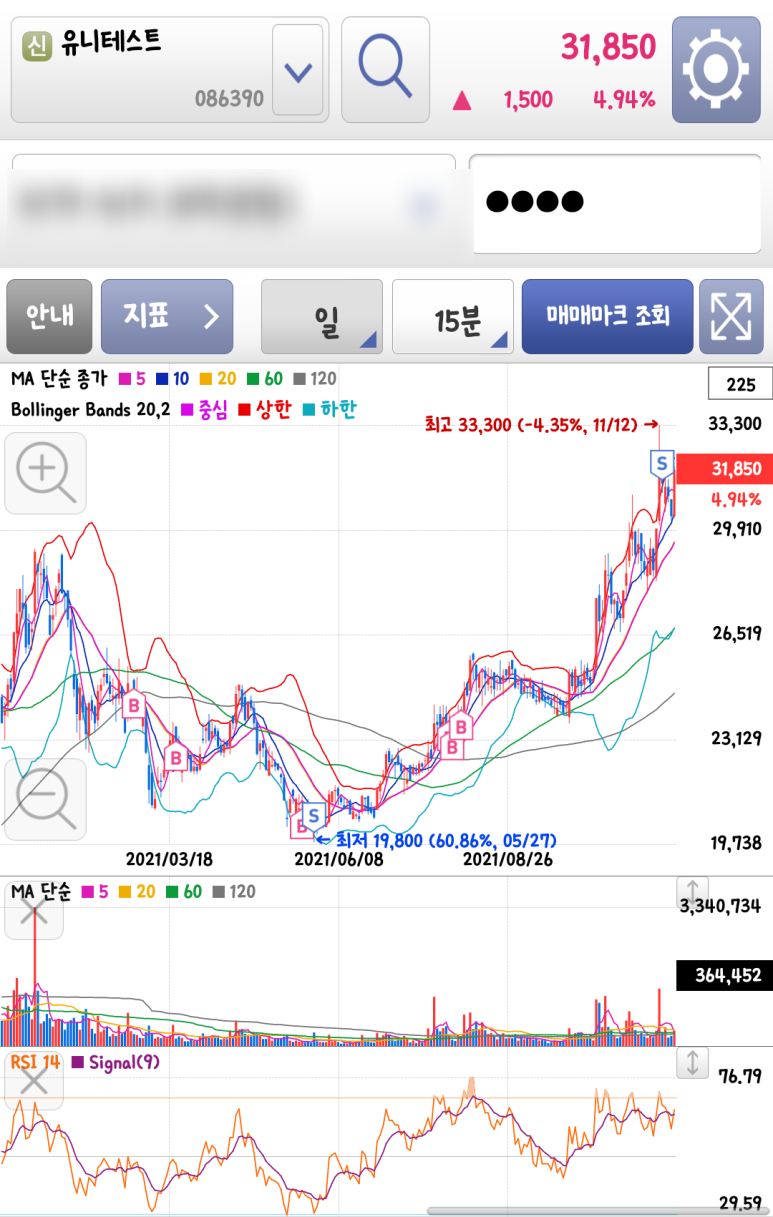Screen dimensions: 773x1217
Task: Tap the current price 31,850 header
Action: (x=608, y=47)
